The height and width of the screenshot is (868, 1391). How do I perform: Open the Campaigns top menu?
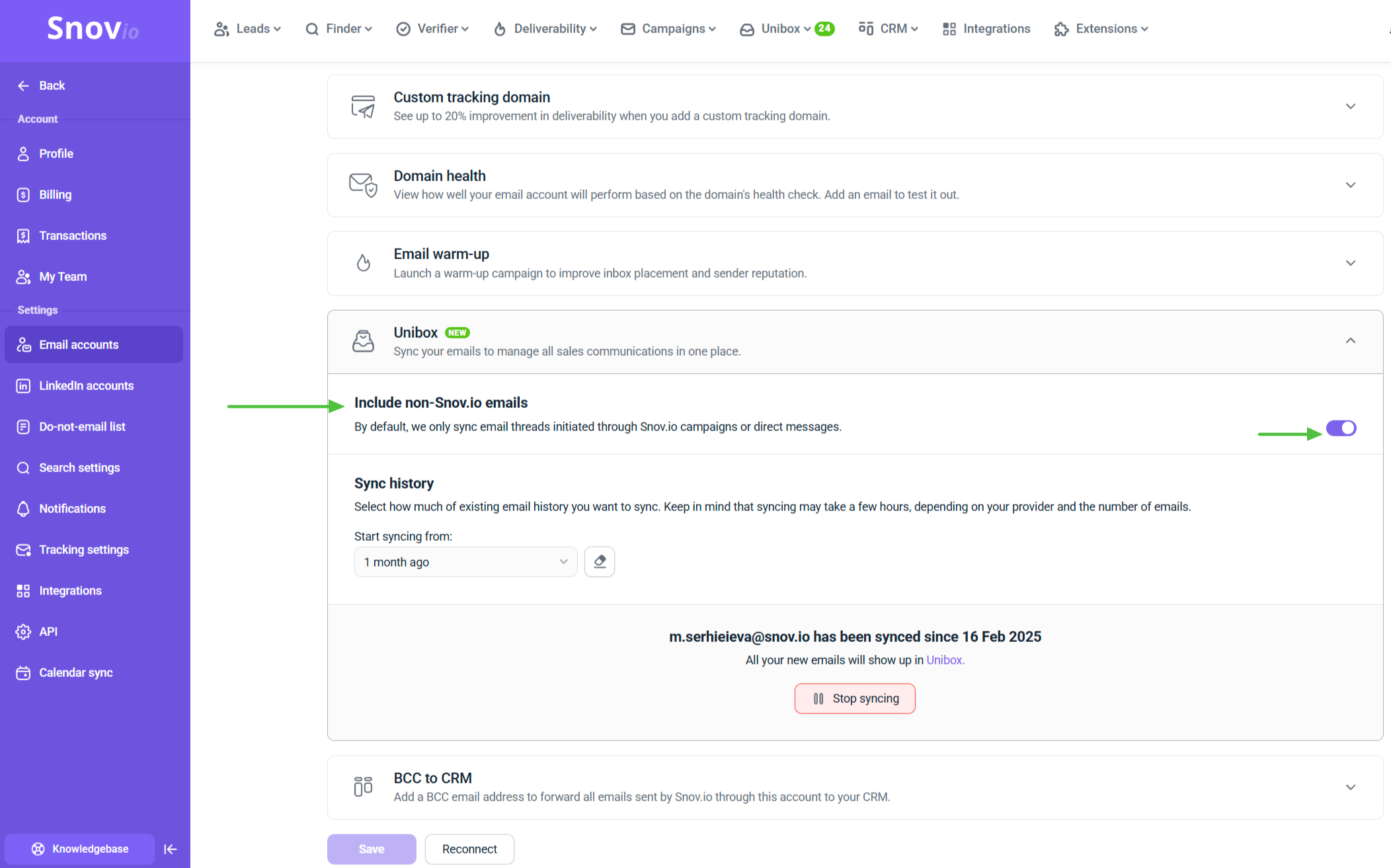[668, 28]
